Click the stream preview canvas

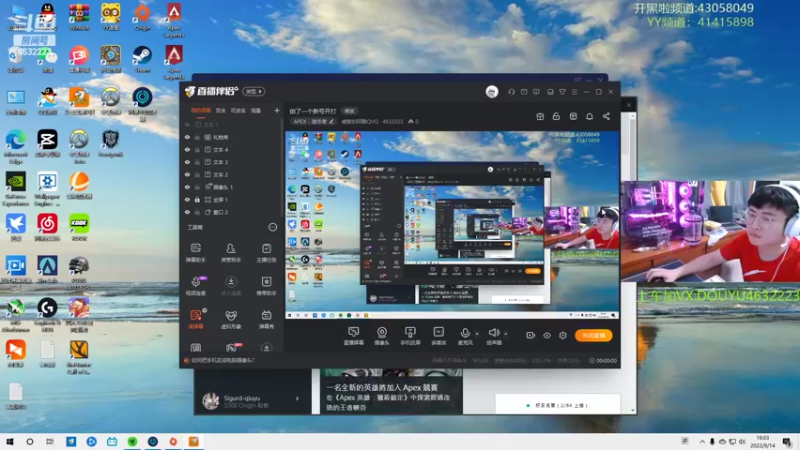tap(452, 225)
